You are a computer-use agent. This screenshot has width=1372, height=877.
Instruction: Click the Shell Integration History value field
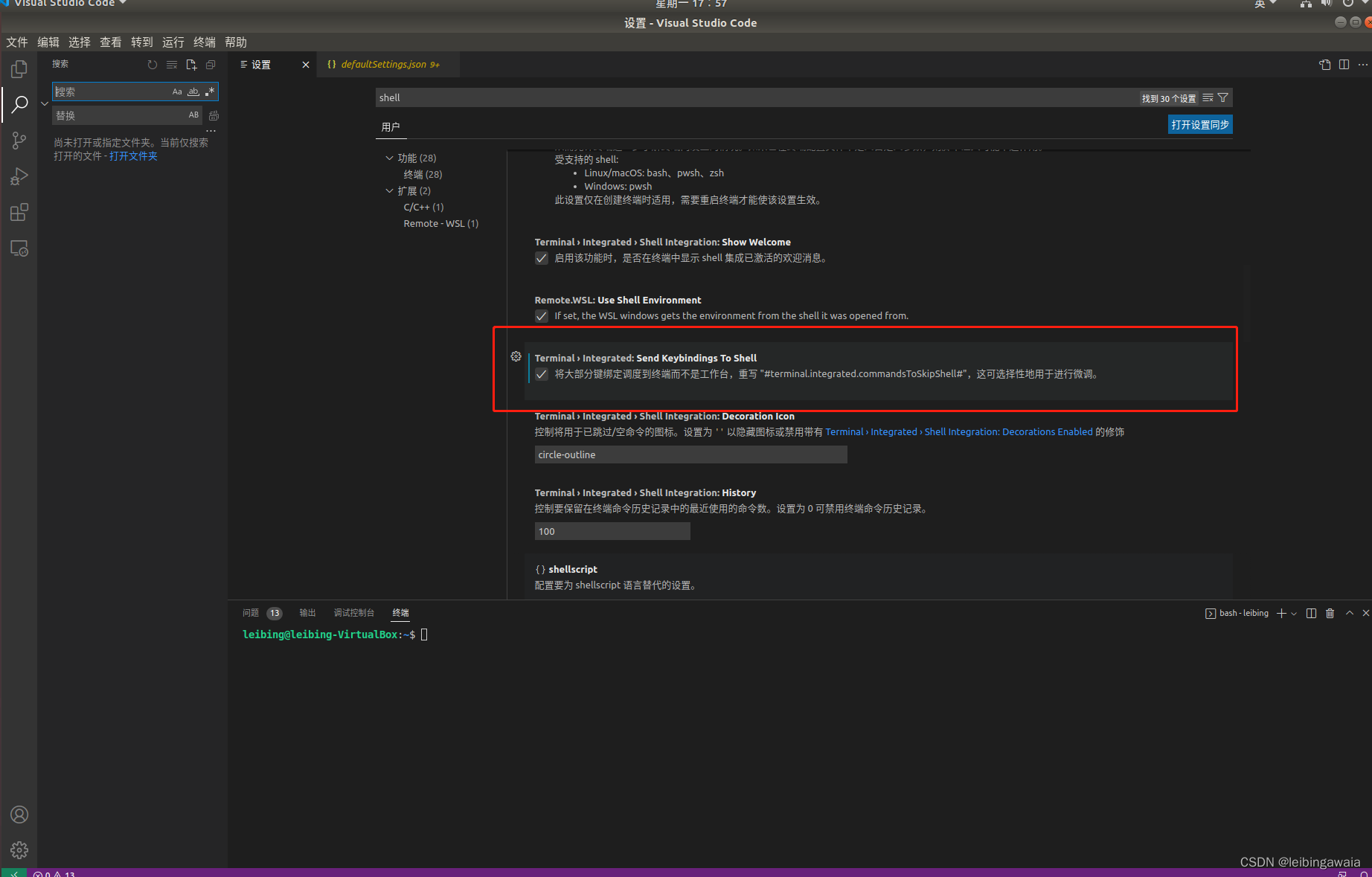[x=612, y=531]
